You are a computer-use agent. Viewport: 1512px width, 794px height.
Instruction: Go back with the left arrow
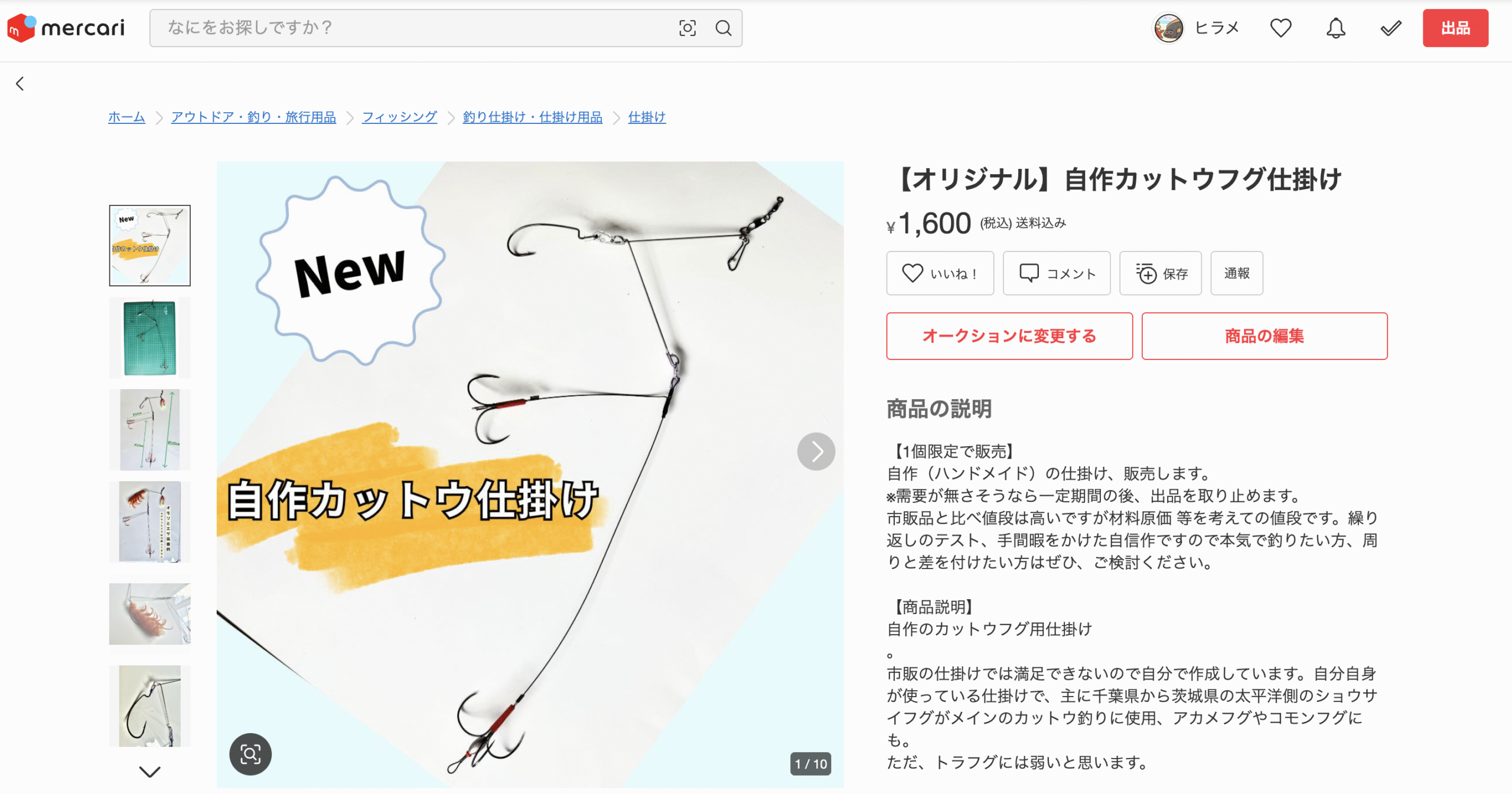coord(20,84)
